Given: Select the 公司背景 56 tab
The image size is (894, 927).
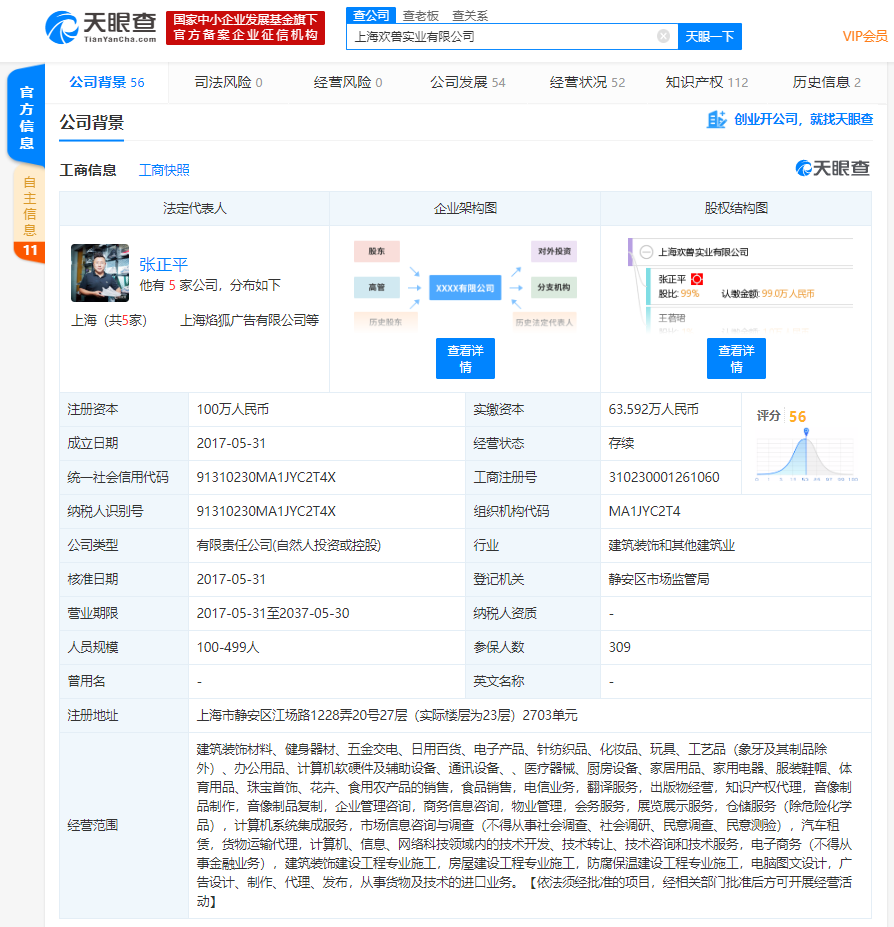Looking at the screenshot, I should pos(107,82).
